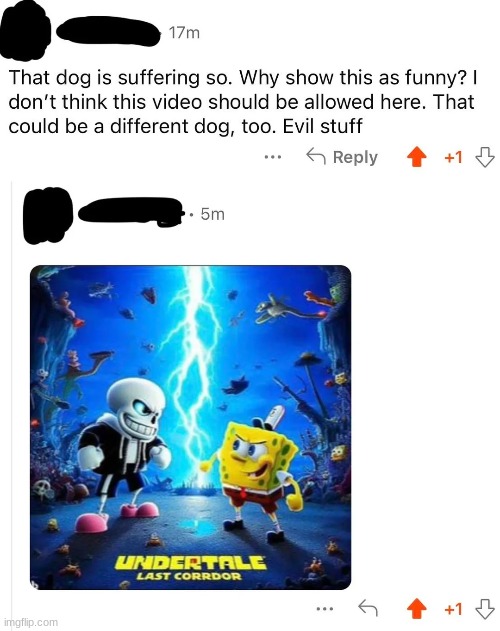Toggle the downvote arrow on the Undertale image reply
The width and height of the screenshot is (500, 631).
click(x=485, y=609)
